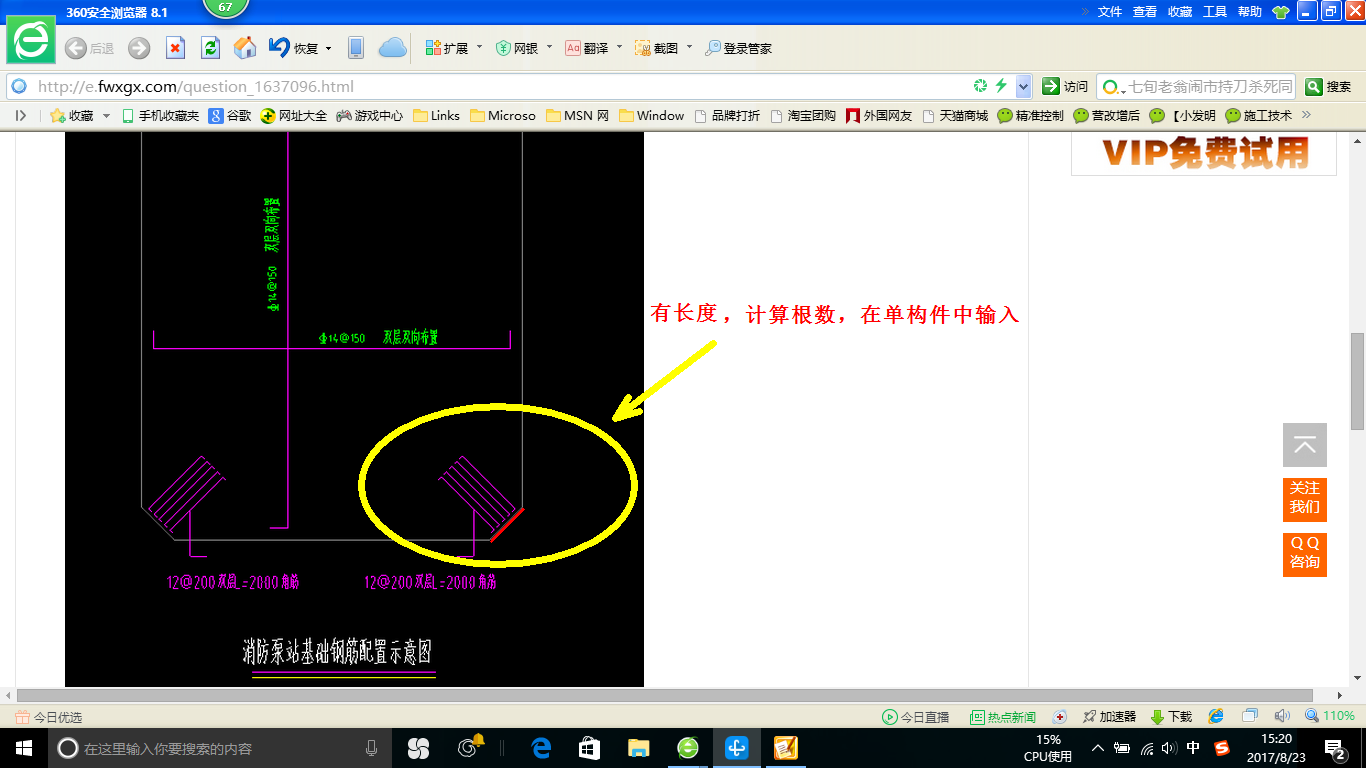Open 今日优选 in status bar
1366x768 pixels.
[49, 717]
